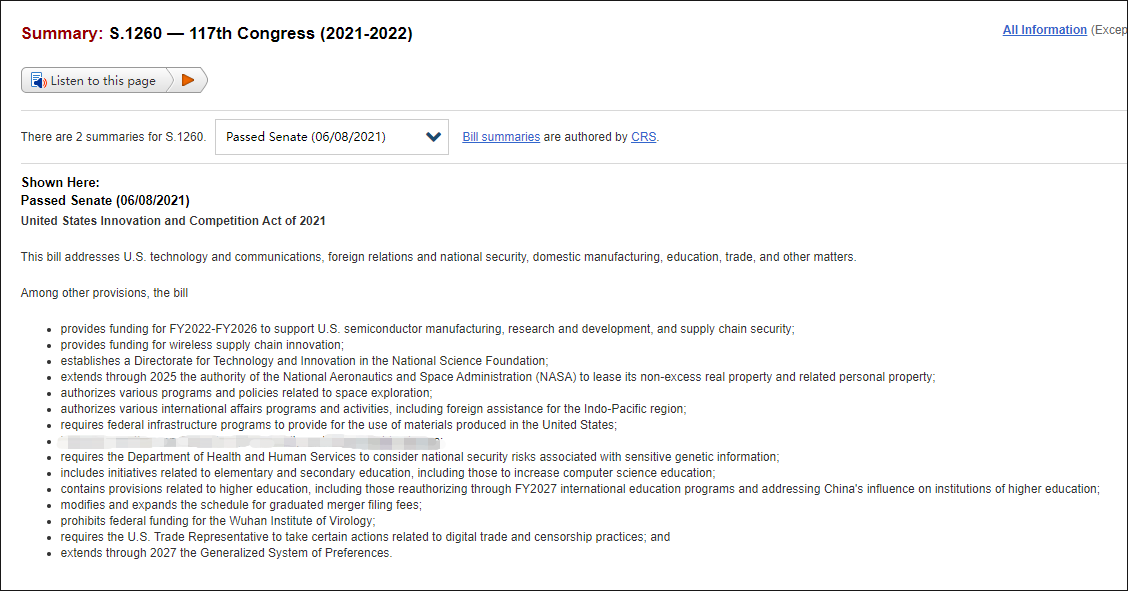1128x591 pixels.
Task: Click the Directorate for Technology and Innovation bullet
Action: pyautogui.click(x=304, y=361)
